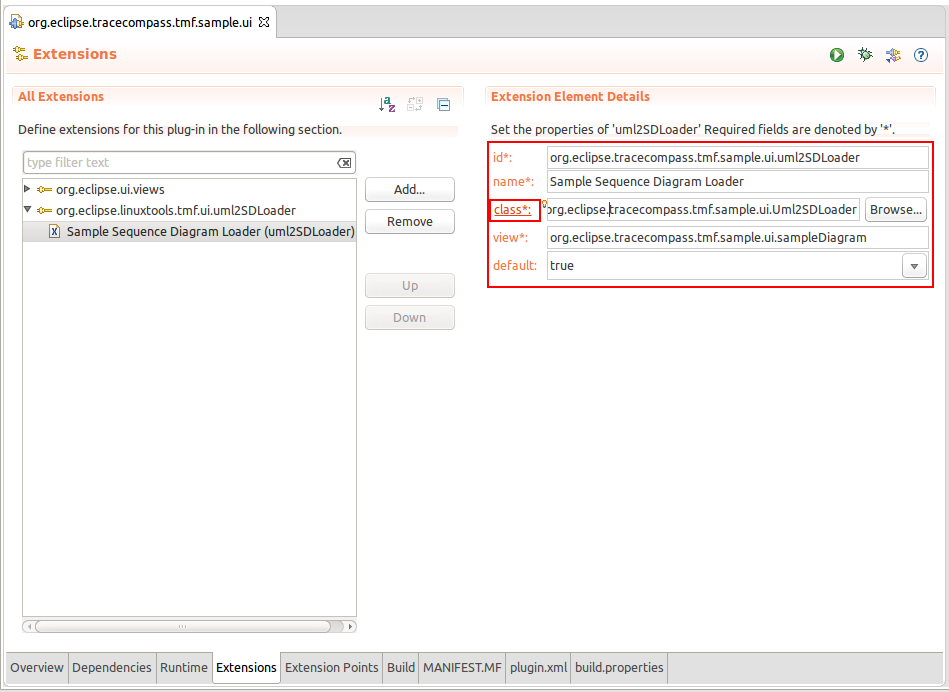The width and height of the screenshot is (949, 692).
Task: Collapse the org.eclipse.linuxtools.tmf.ui.uml2SDLoader node
Action: (x=28, y=210)
